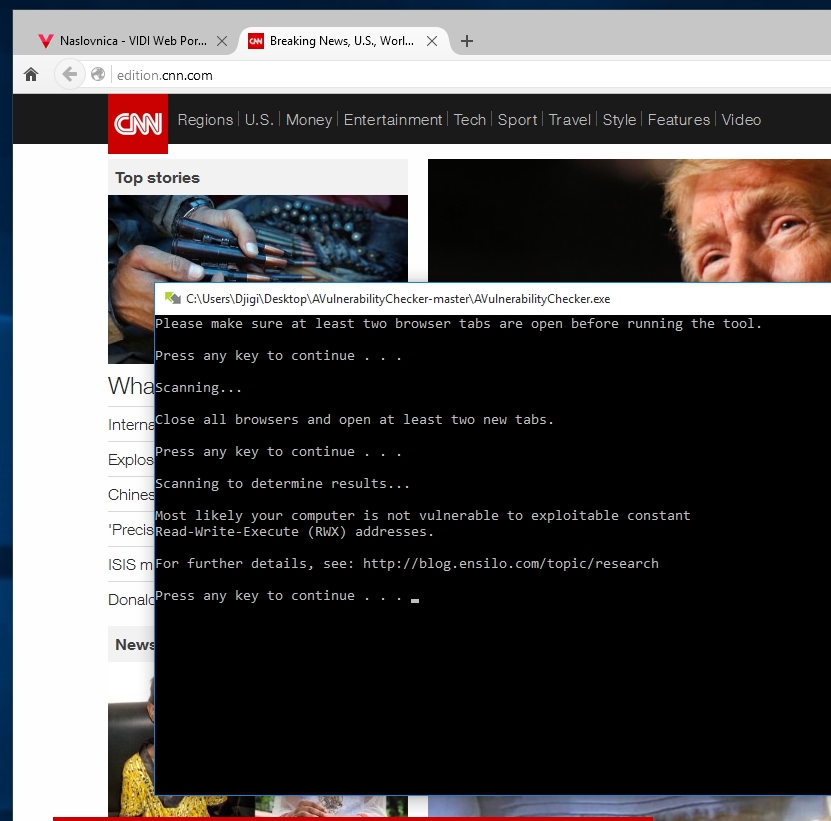Click the 'Scanning to determine results...' console line
The width and height of the screenshot is (831, 821).
(282, 483)
